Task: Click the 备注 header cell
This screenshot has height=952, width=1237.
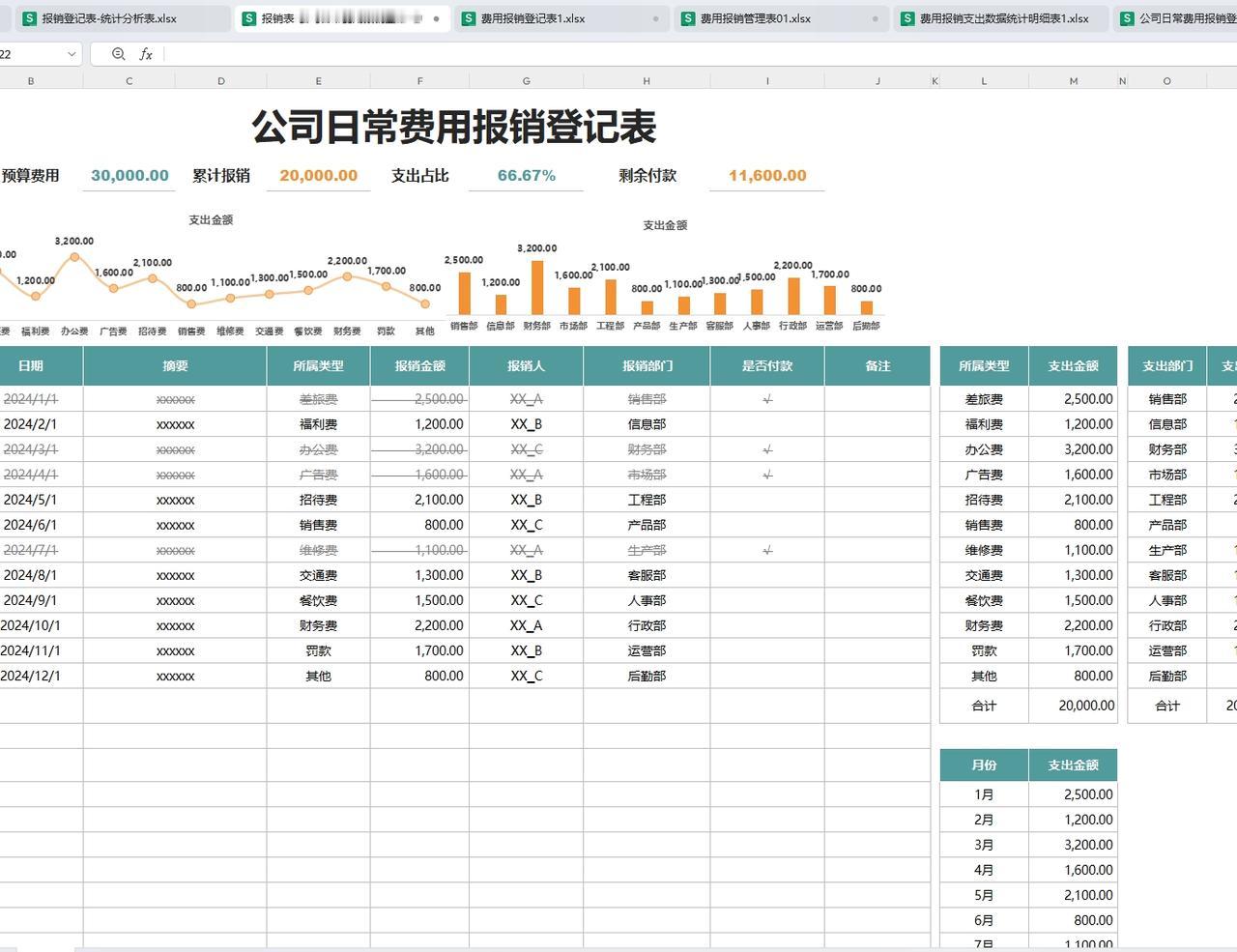Action: (877, 366)
